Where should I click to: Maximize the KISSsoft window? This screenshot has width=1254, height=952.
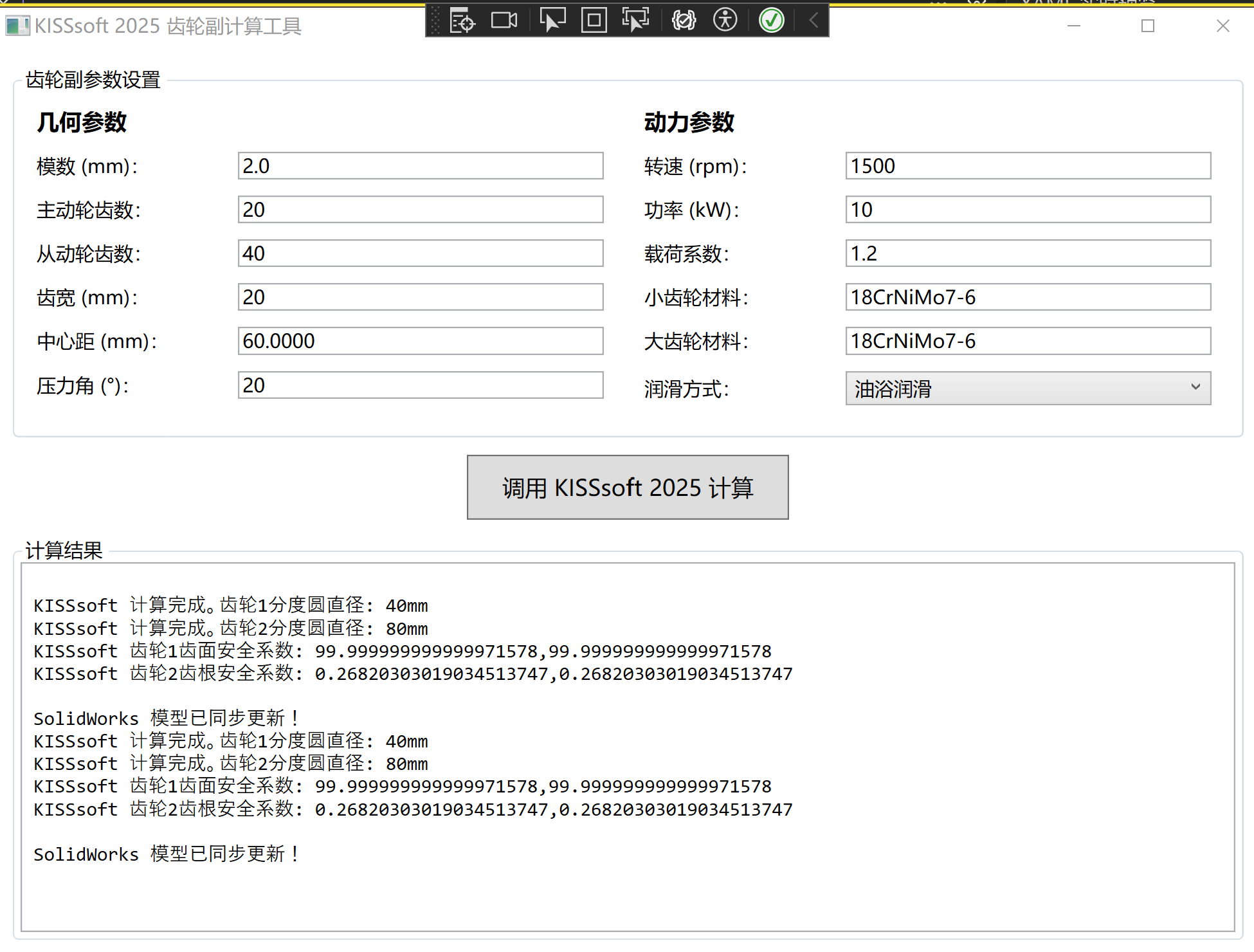tap(1148, 26)
